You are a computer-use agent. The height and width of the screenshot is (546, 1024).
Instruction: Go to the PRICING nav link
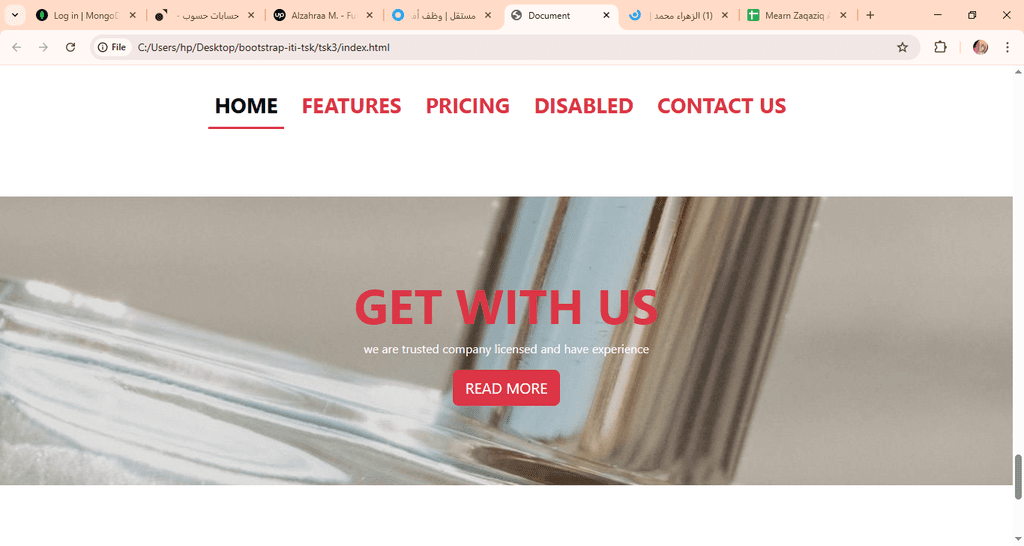coord(468,106)
